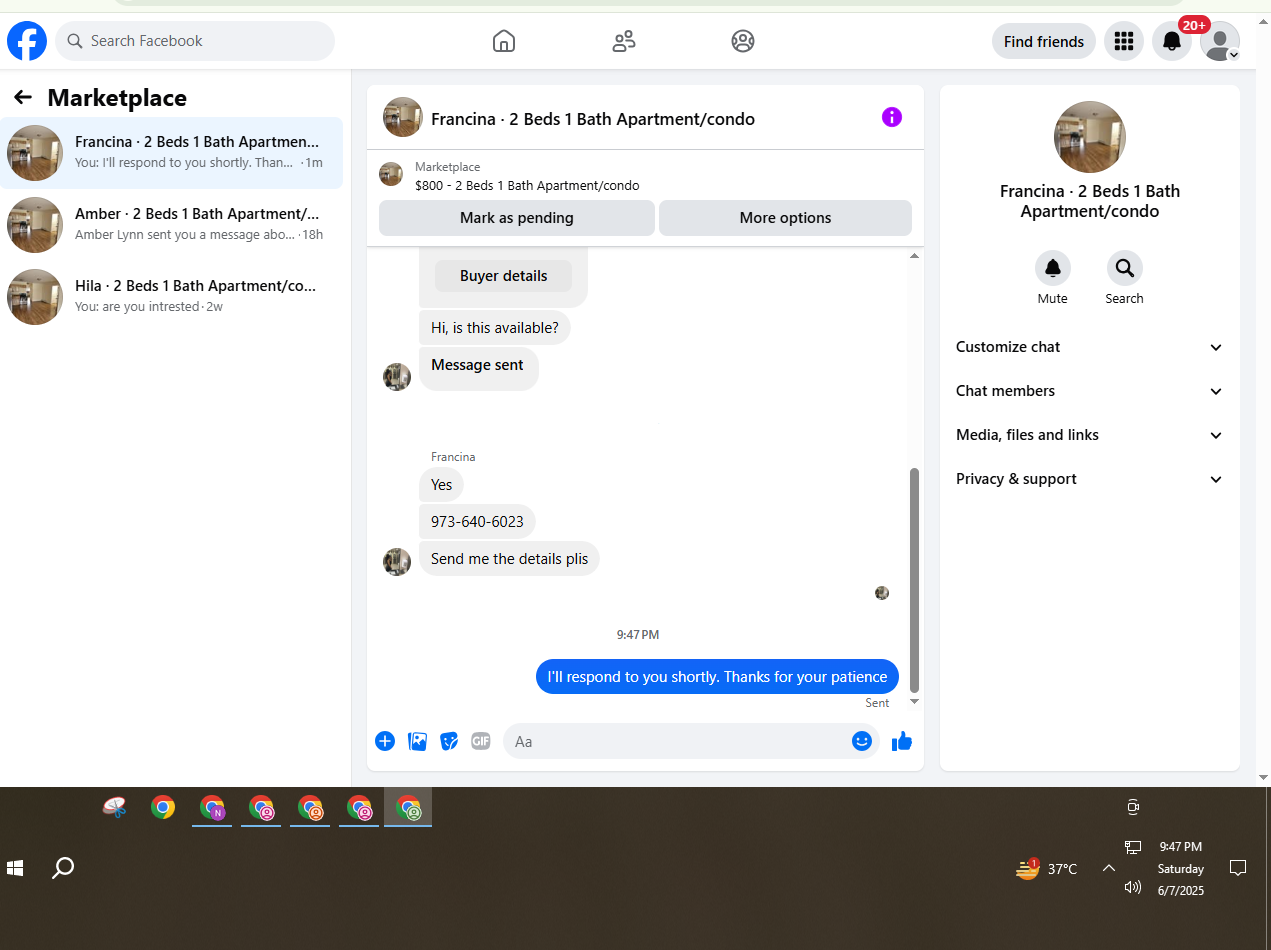1271x950 pixels.
Task: Open the Amber conversation in list
Action: [171, 225]
